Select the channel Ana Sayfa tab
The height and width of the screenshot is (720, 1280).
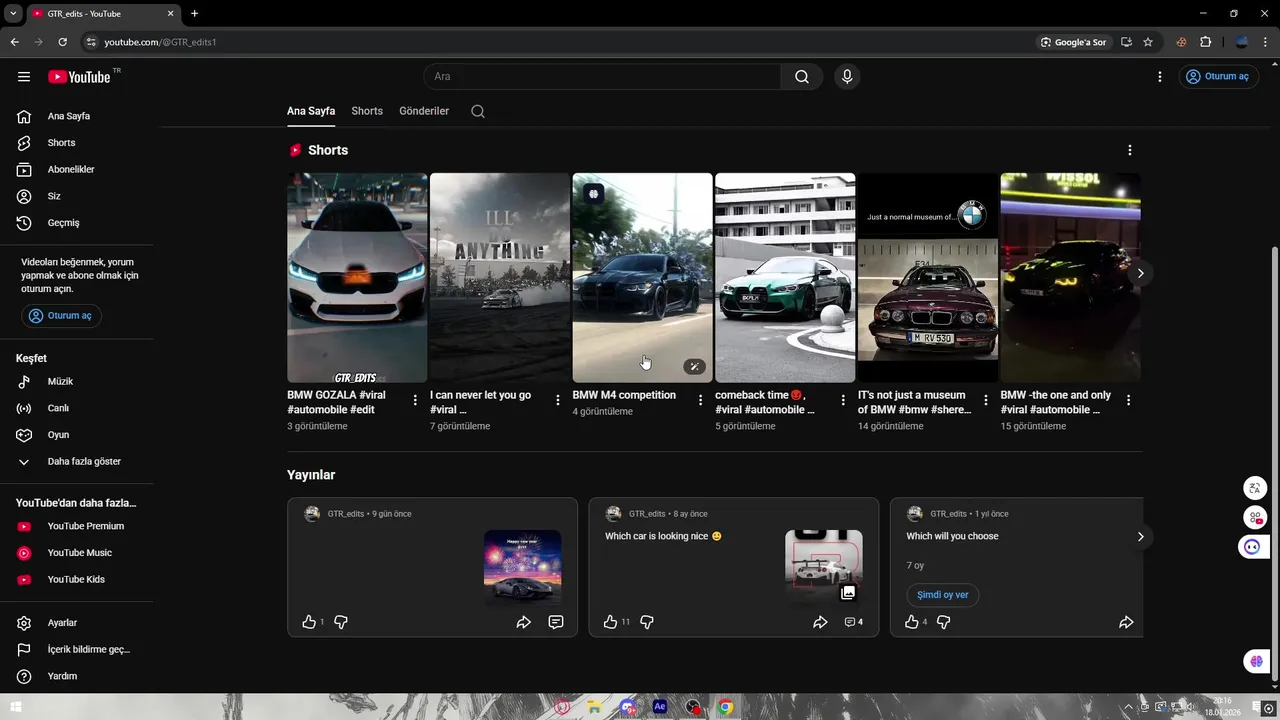tap(311, 111)
